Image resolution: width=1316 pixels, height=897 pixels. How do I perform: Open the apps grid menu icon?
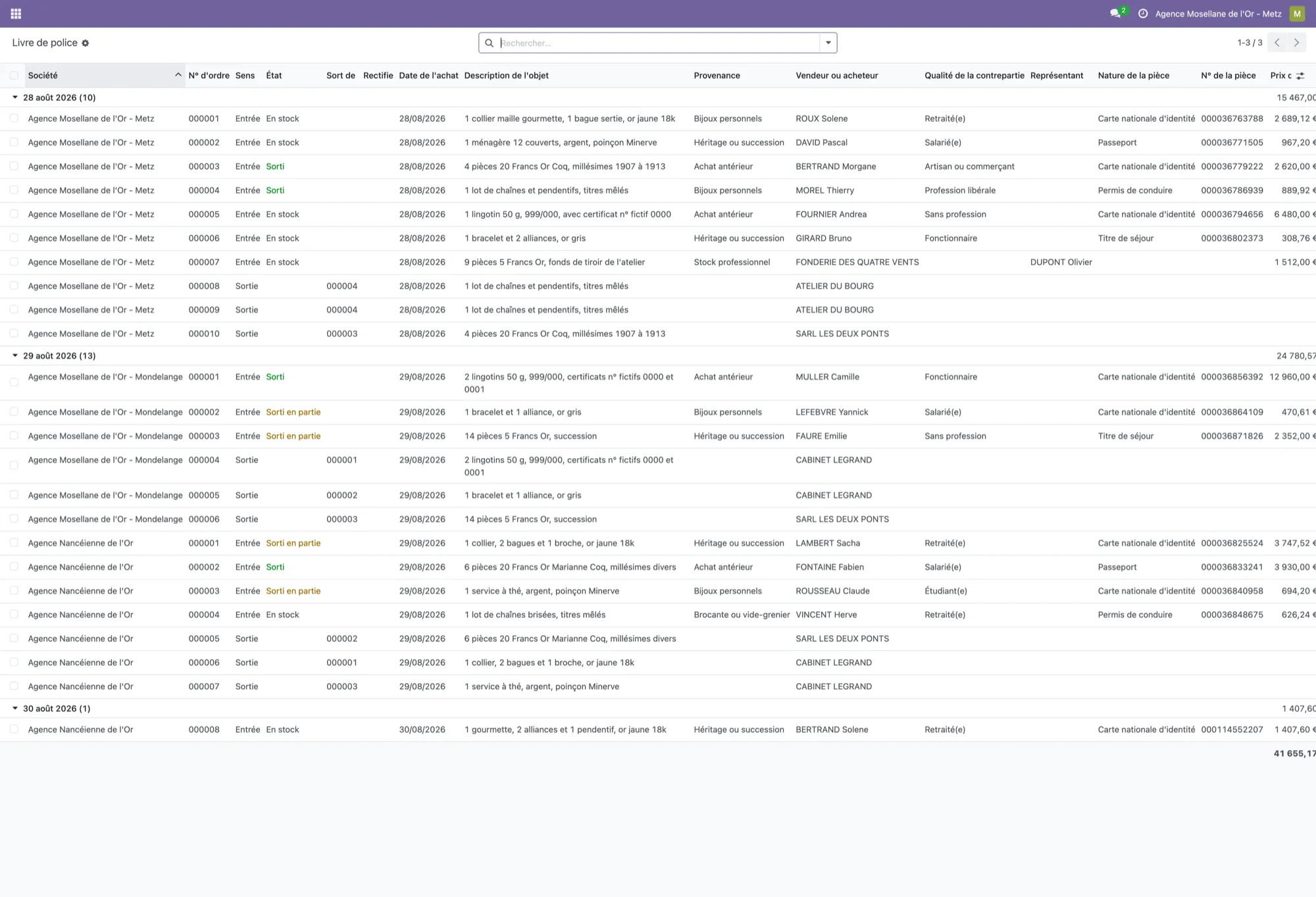click(16, 14)
